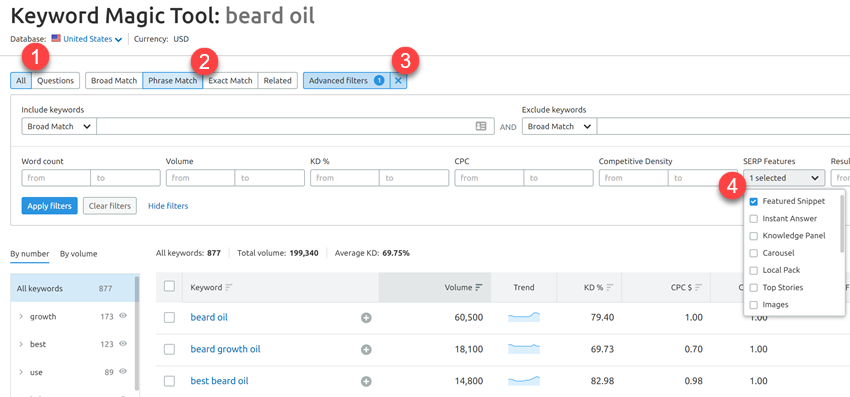The width and height of the screenshot is (850, 397).
Task: Focus CPC to field
Action: click(558, 178)
